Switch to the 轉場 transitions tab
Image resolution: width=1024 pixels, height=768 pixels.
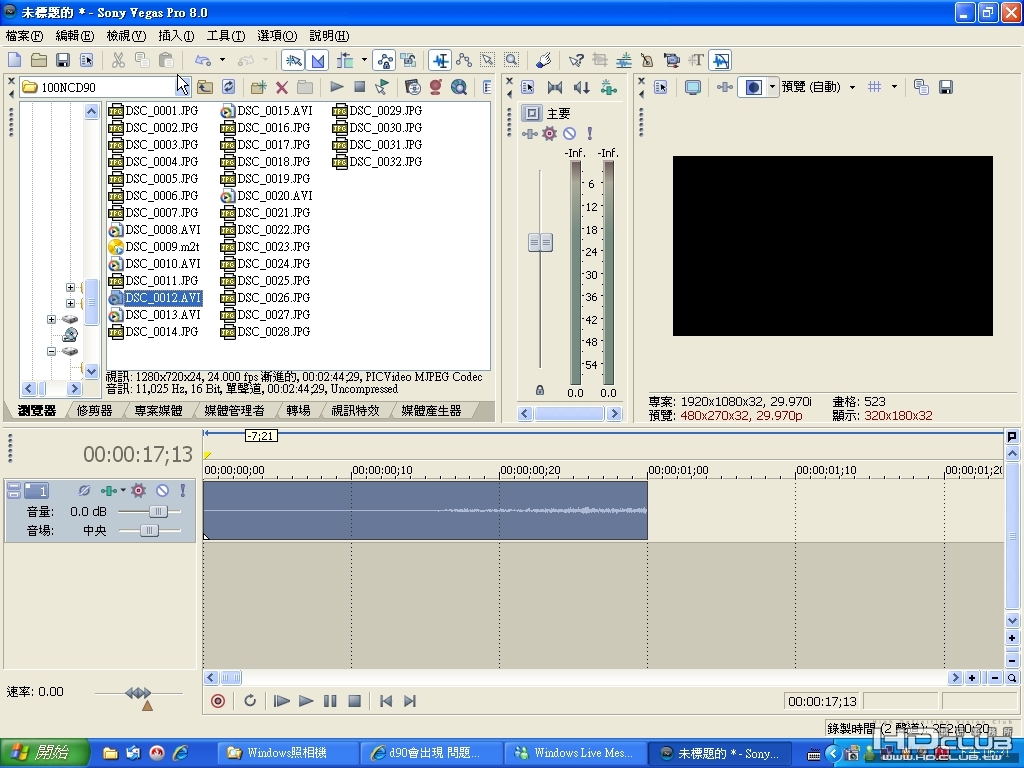pyautogui.click(x=298, y=410)
